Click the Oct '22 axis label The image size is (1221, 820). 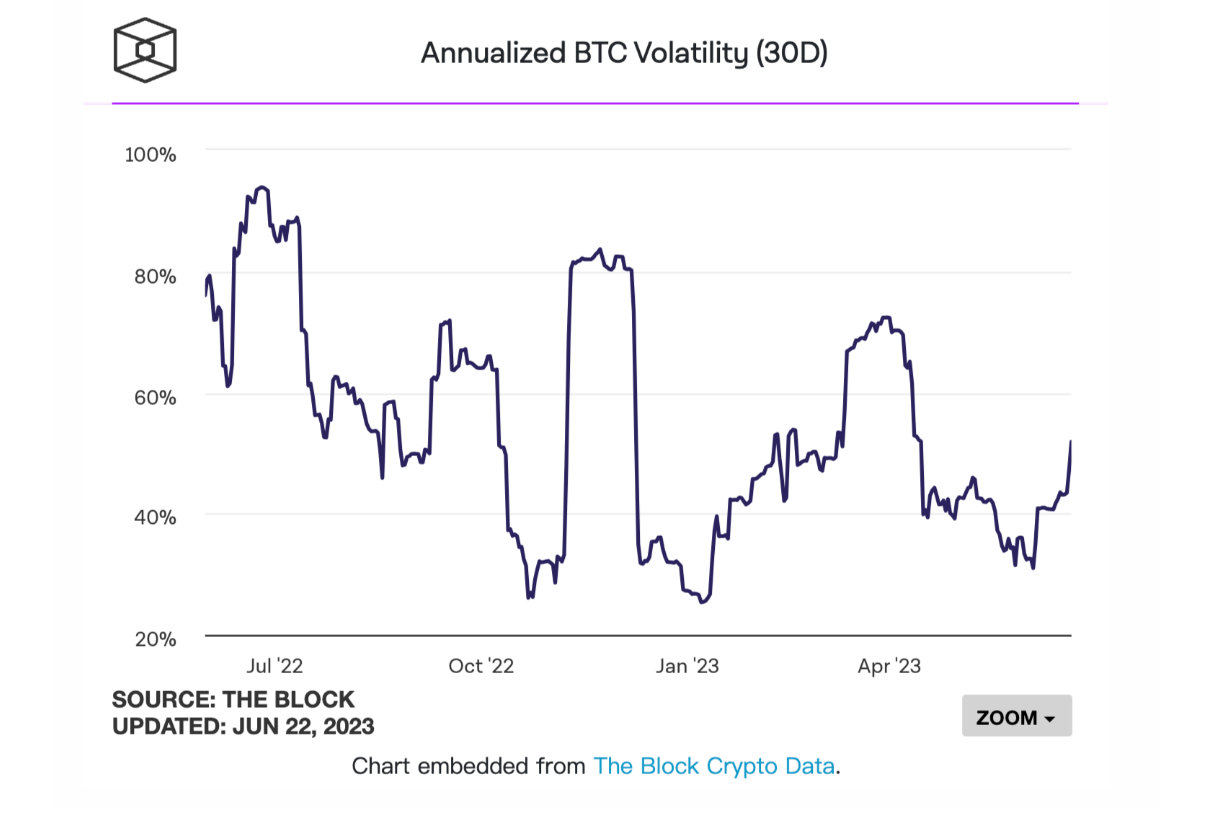click(481, 665)
